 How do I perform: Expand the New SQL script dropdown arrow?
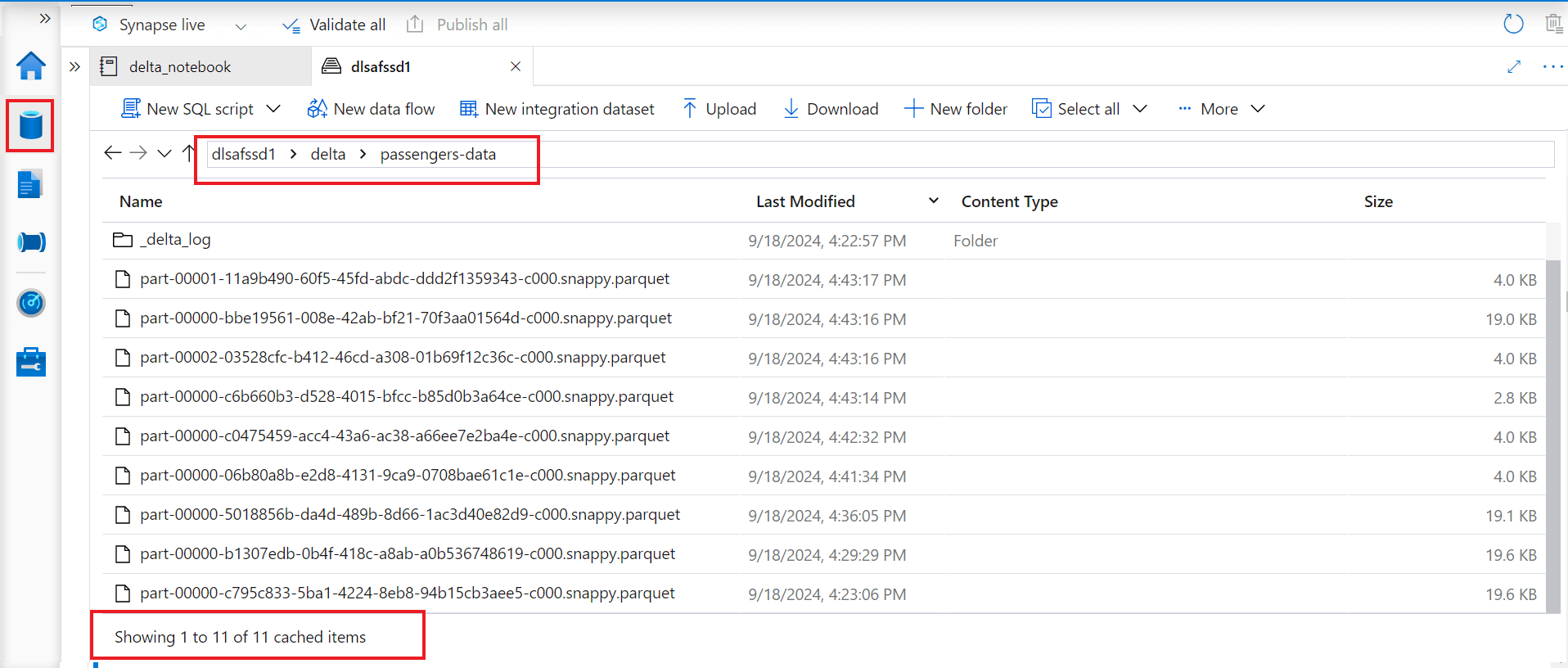coord(274,109)
